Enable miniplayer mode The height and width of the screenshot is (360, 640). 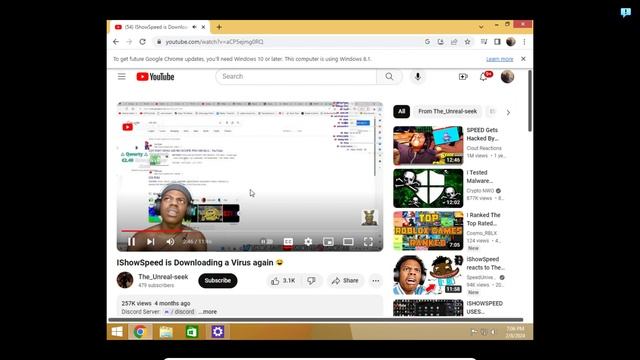coord(328,242)
